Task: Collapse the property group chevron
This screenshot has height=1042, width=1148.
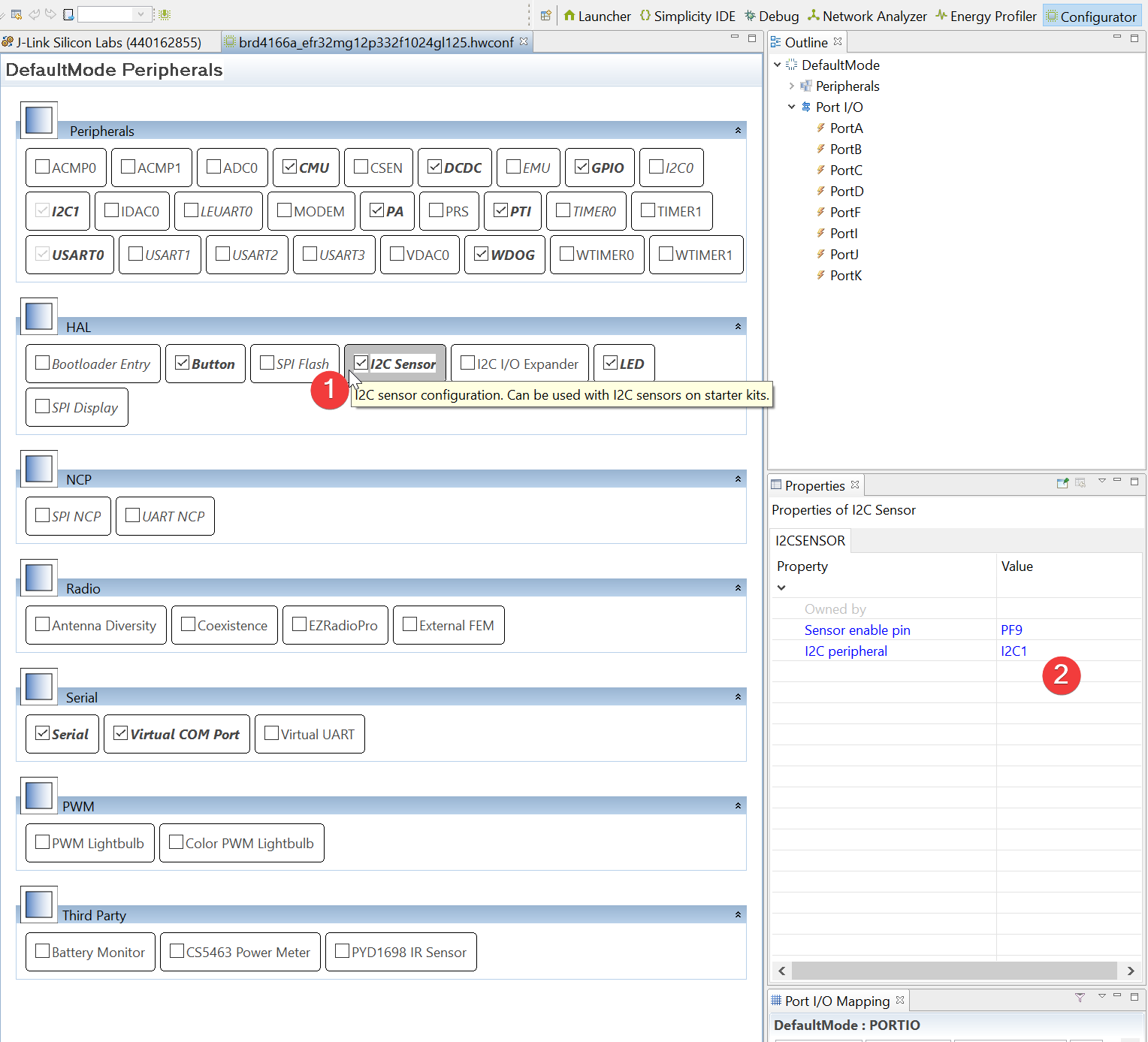Action: [781, 588]
